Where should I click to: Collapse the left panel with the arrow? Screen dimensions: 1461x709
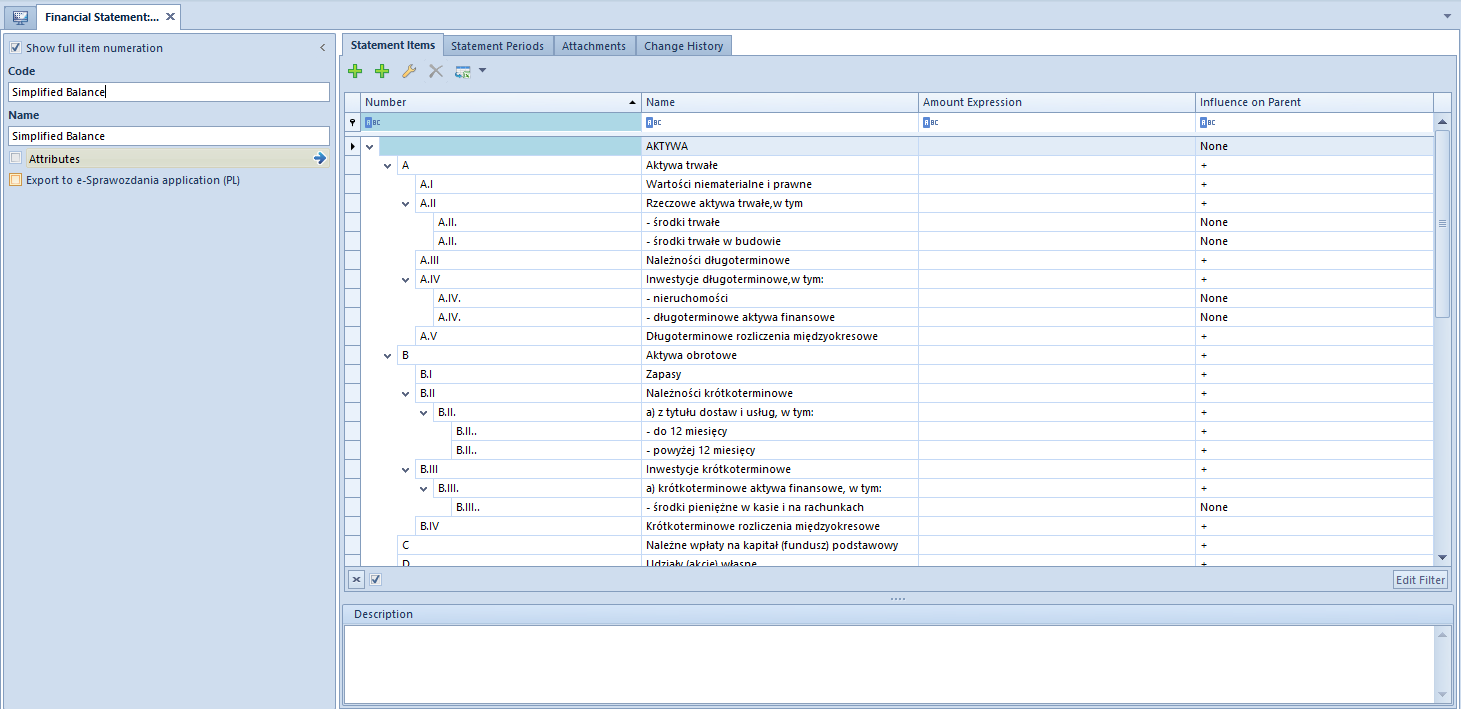click(322, 48)
